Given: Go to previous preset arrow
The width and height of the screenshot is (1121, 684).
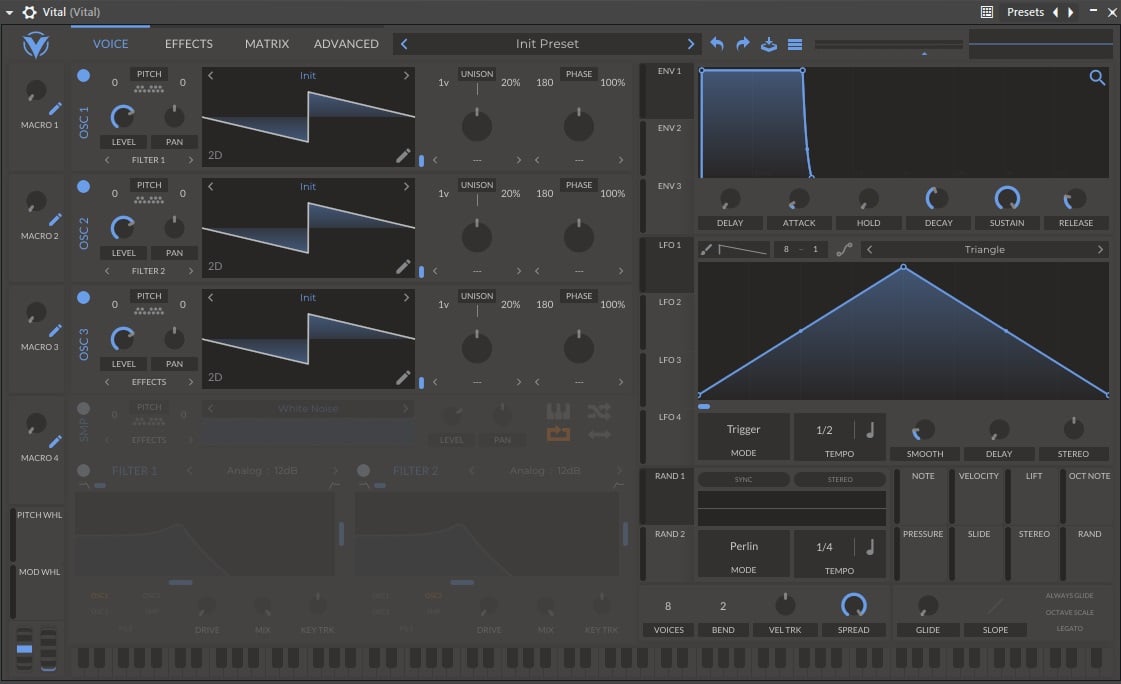Looking at the screenshot, I should pos(404,44).
